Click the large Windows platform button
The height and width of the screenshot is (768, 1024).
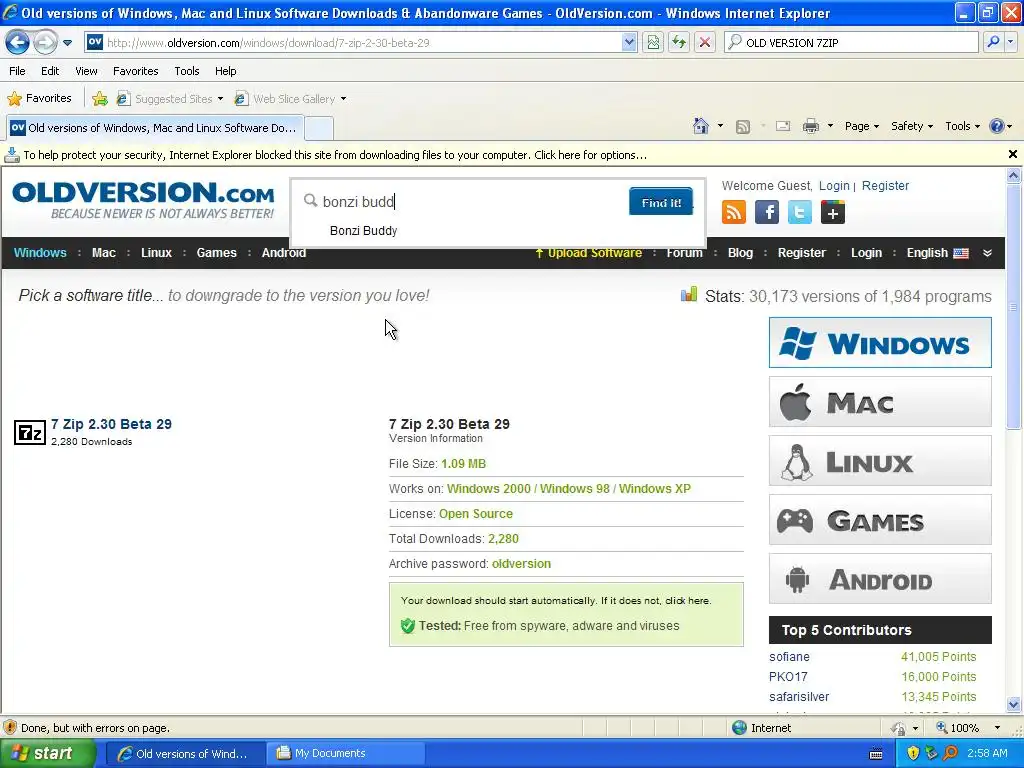(880, 343)
